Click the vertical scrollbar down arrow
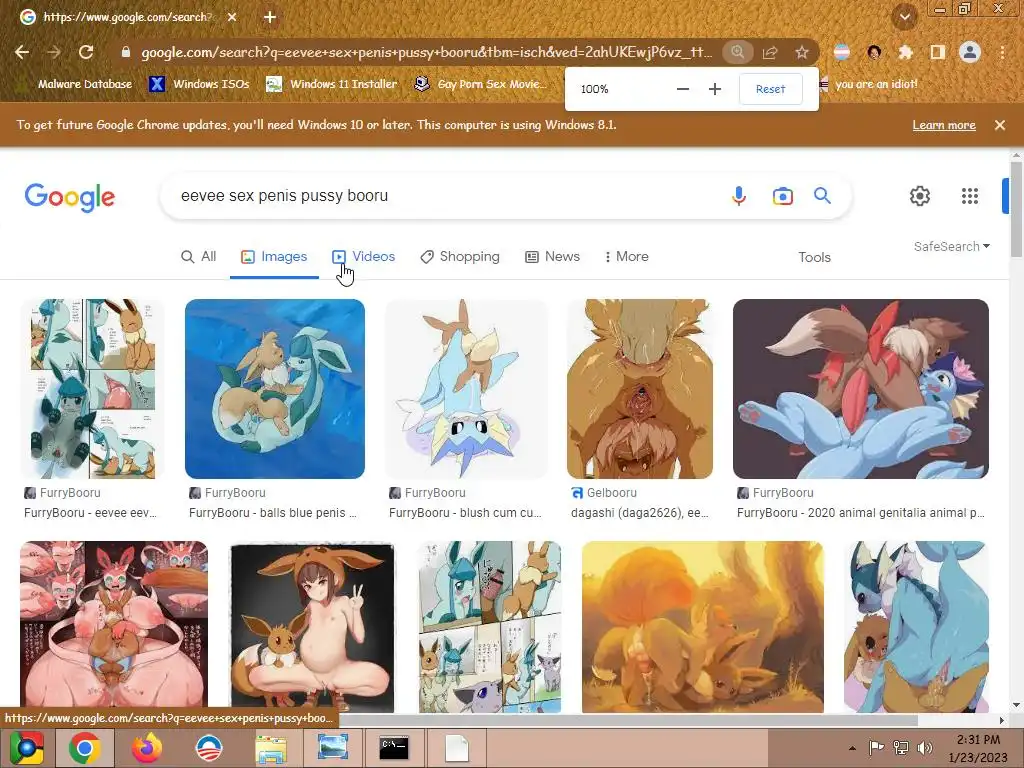The width and height of the screenshot is (1024, 768). 1016,705
